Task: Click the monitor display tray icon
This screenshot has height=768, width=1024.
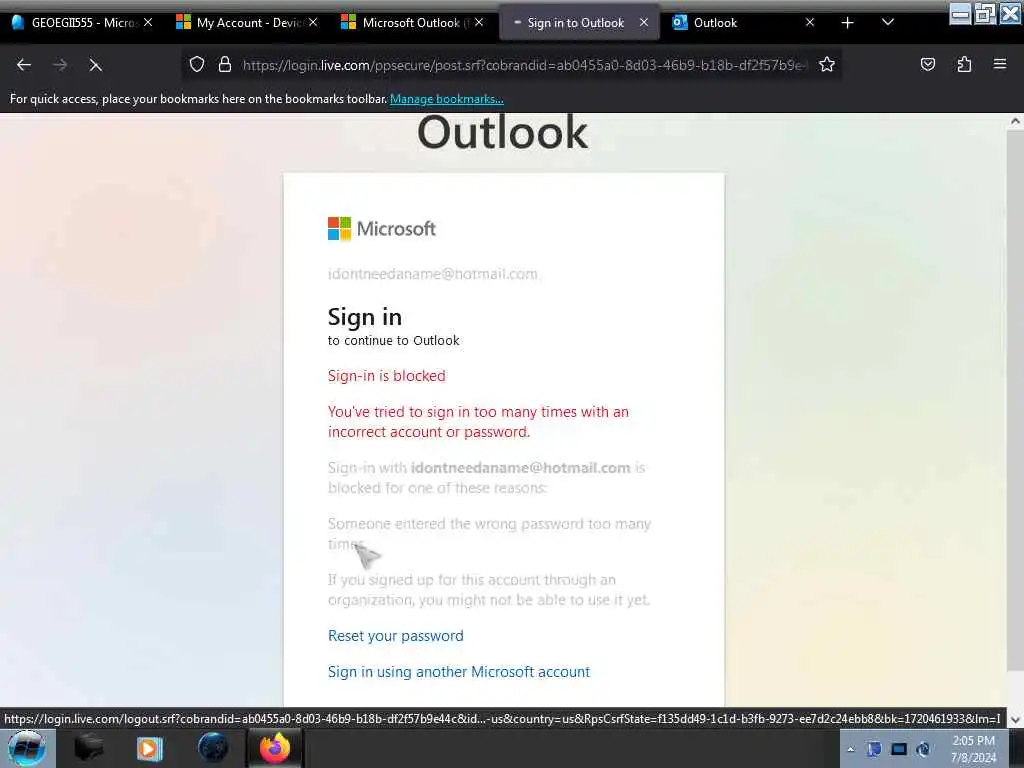Action: 899,749
